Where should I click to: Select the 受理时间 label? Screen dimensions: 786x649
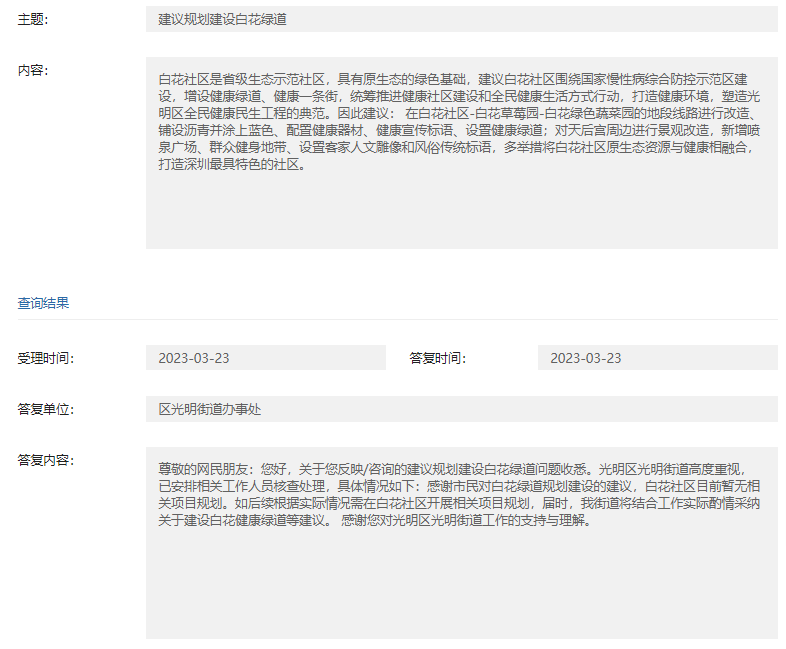coord(45,358)
